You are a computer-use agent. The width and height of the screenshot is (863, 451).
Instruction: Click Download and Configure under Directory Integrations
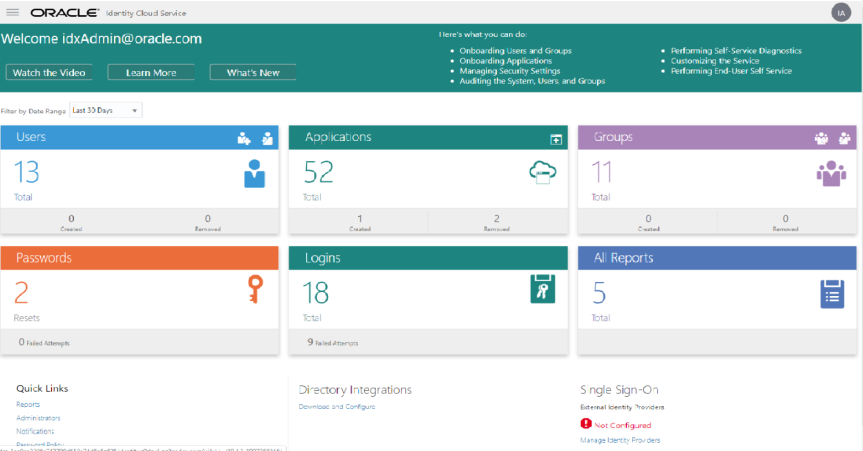(x=337, y=406)
